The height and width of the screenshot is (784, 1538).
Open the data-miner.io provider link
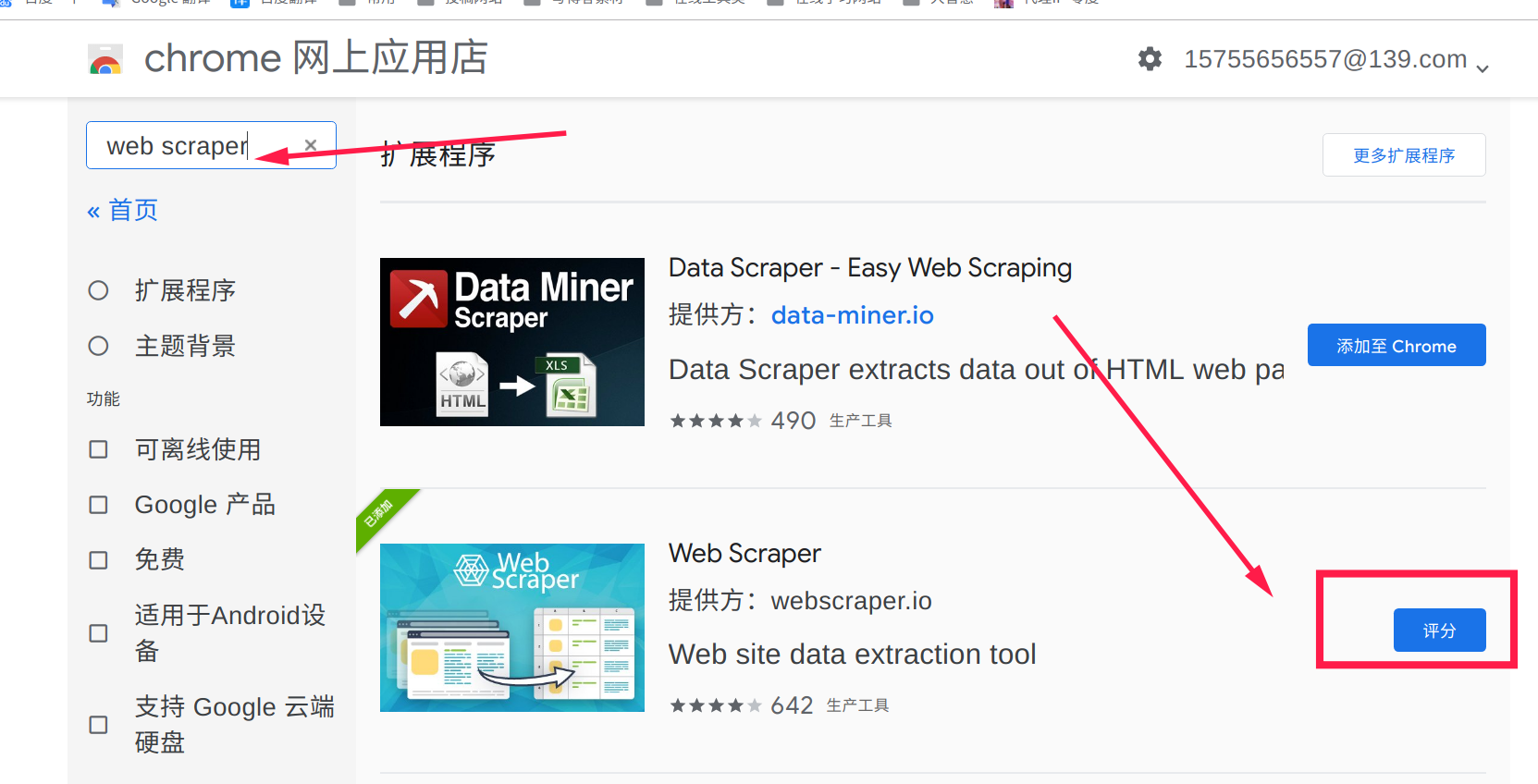pyautogui.click(x=853, y=315)
